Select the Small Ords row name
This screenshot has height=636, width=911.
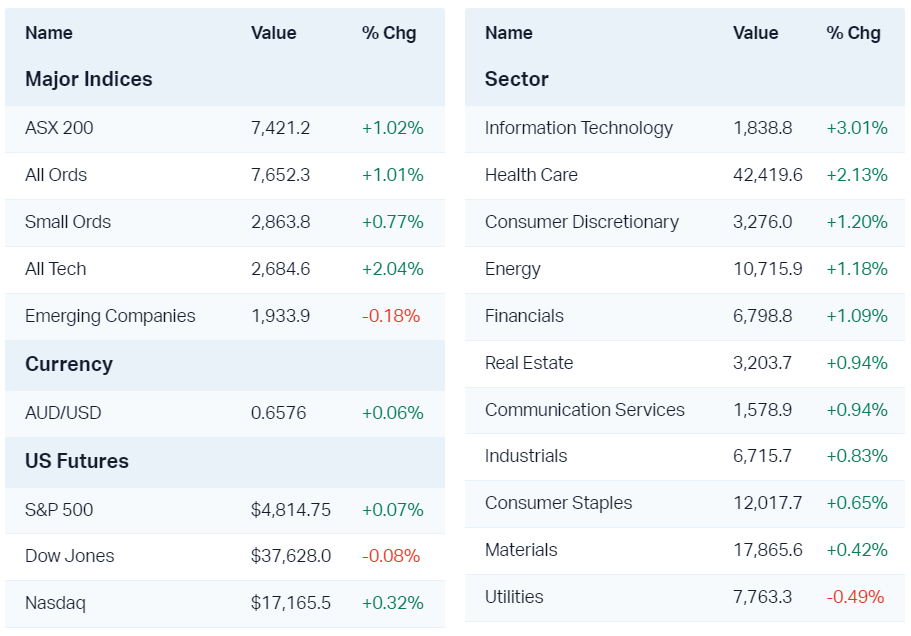[x=68, y=222]
